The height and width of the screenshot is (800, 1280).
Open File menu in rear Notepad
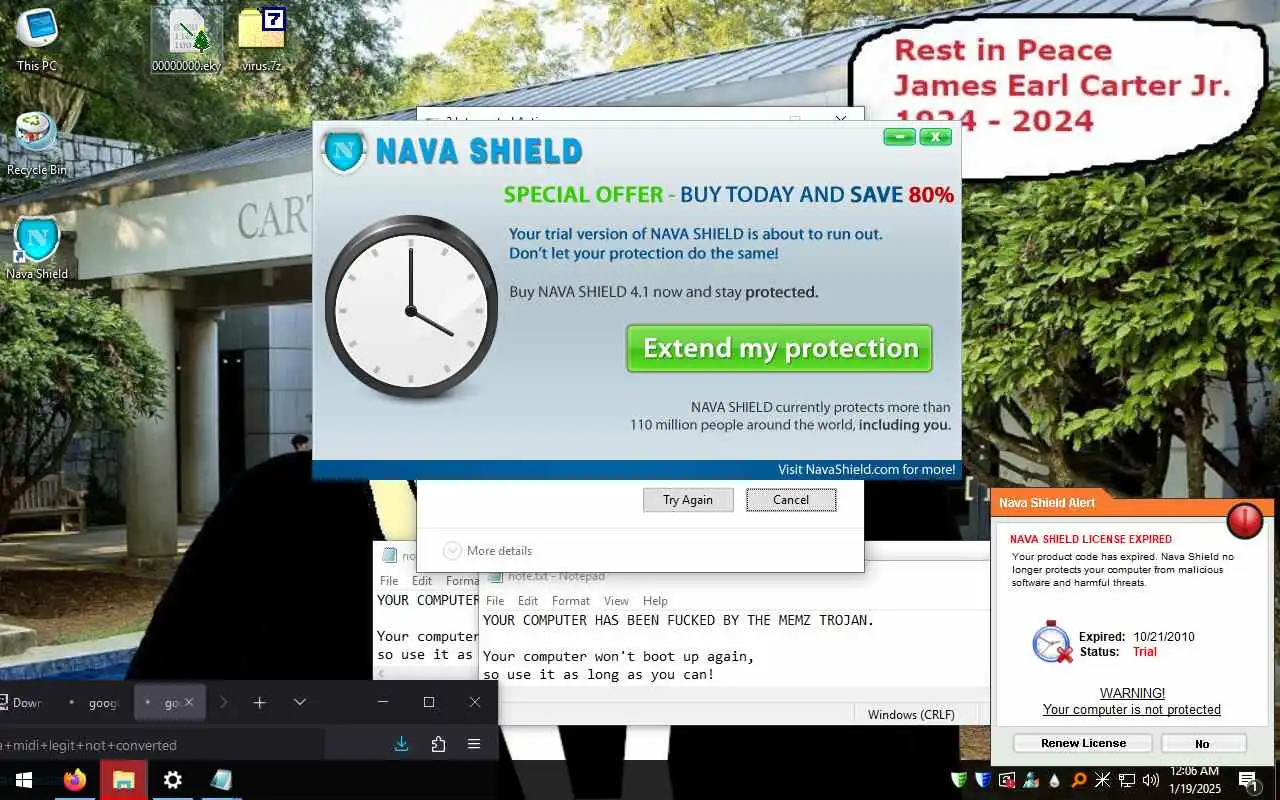click(389, 581)
